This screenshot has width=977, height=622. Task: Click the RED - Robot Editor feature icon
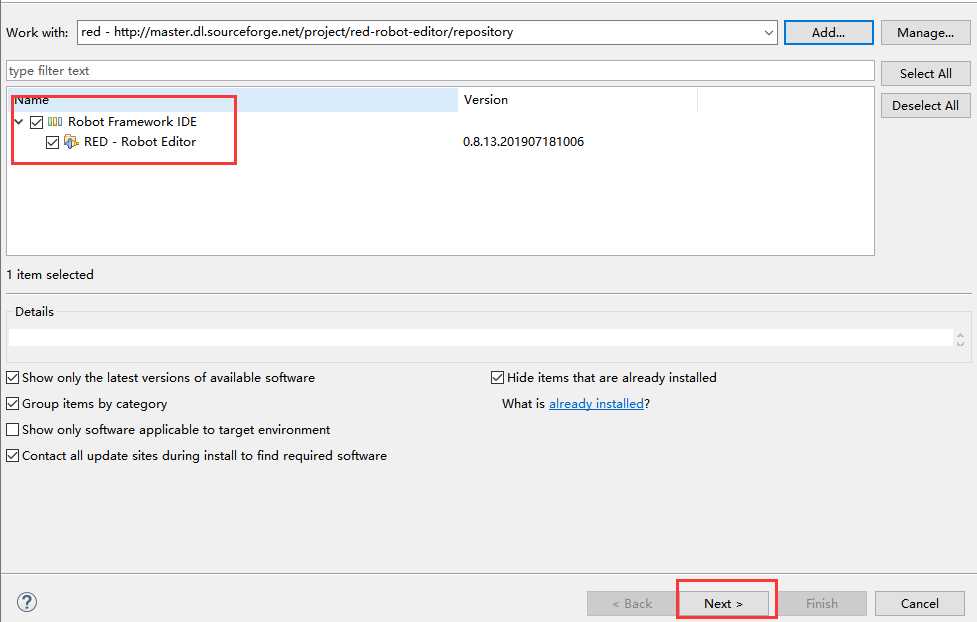tap(71, 142)
